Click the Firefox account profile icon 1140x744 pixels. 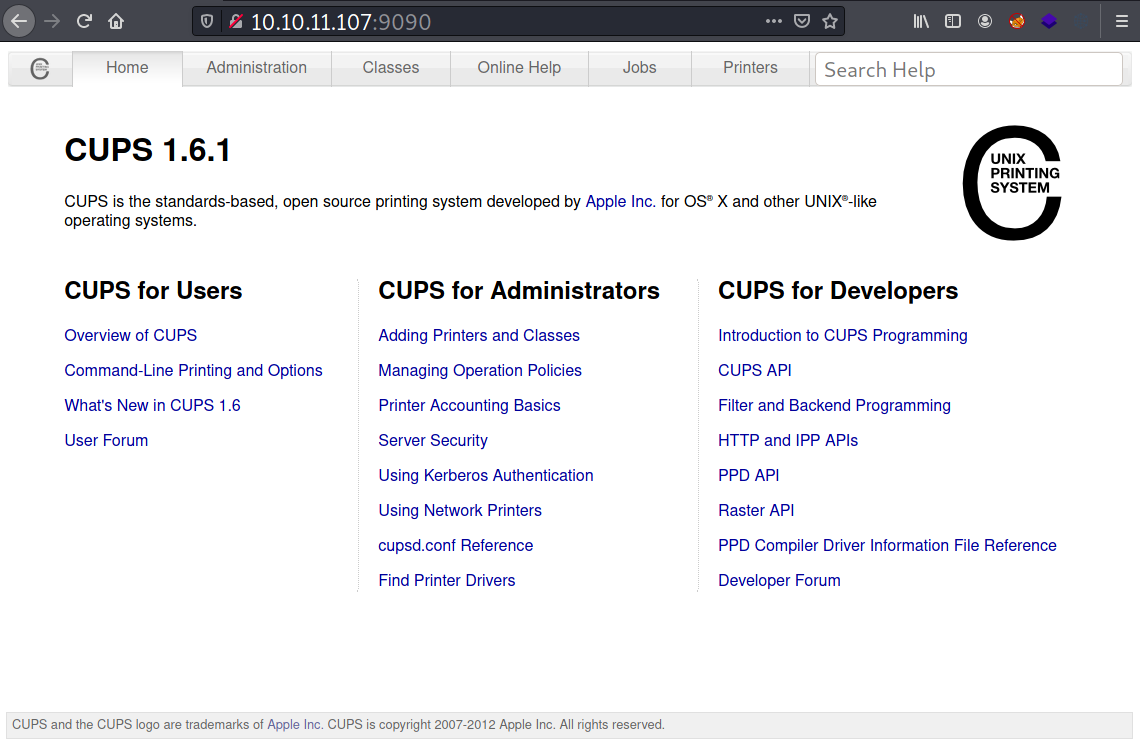pos(985,20)
